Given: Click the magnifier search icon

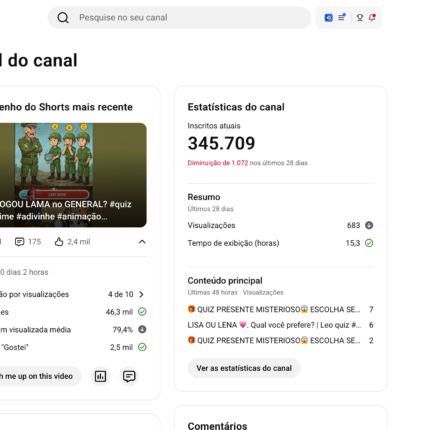Looking at the screenshot, I should click(63, 18).
